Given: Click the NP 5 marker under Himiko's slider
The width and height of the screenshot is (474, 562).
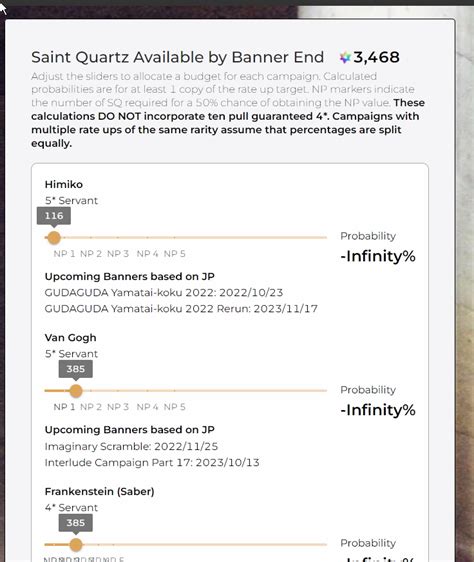Looking at the screenshot, I should point(175,254).
